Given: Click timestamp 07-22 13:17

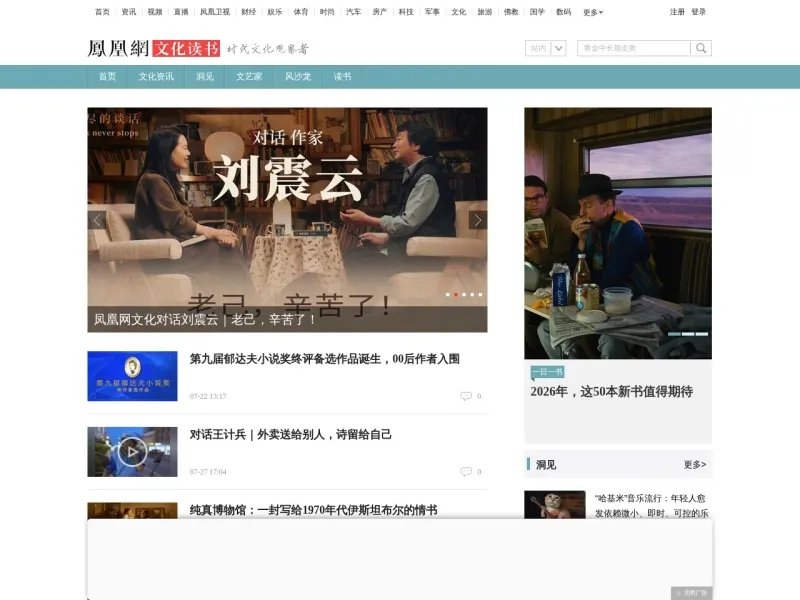Looking at the screenshot, I should point(208,396).
